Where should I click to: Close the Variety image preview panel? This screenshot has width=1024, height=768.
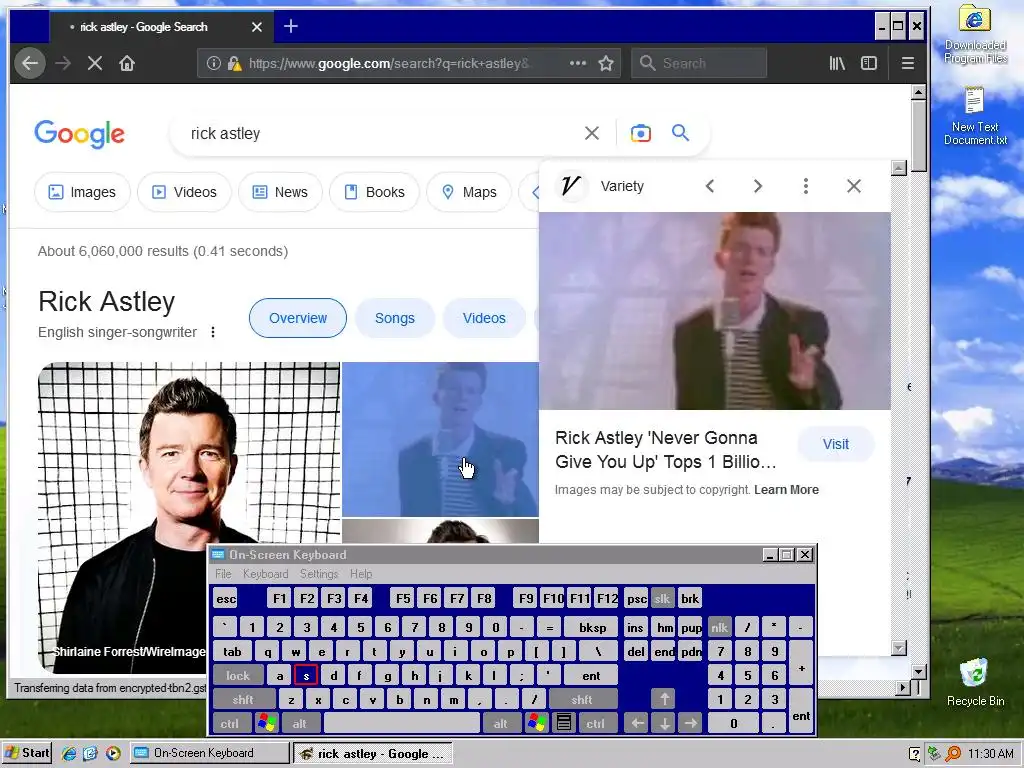pos(854,186)
